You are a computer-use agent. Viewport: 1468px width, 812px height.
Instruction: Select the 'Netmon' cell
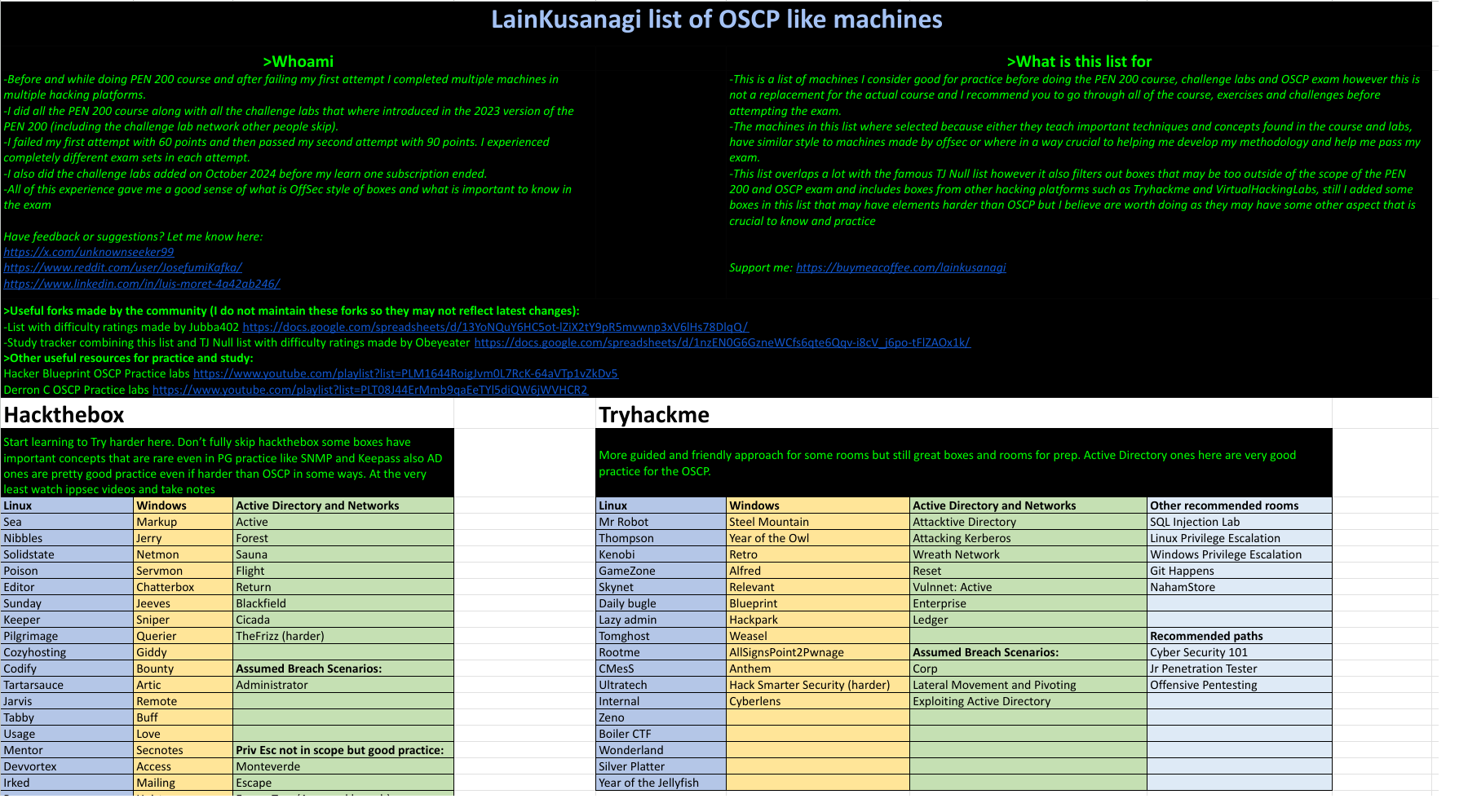(x=183, y=554)
